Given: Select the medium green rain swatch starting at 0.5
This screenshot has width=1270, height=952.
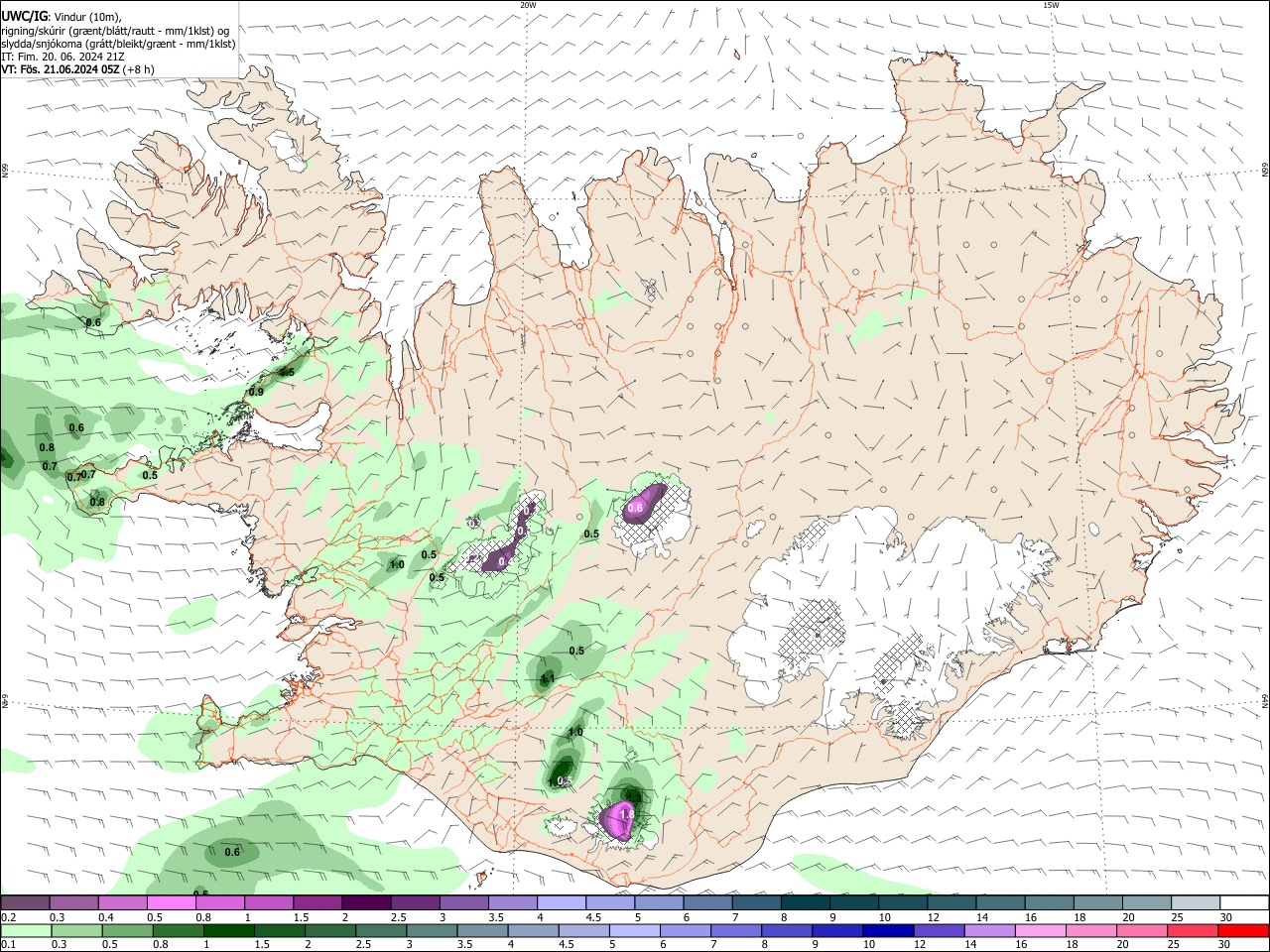Looking at the screenshot, I should (126, 931).
